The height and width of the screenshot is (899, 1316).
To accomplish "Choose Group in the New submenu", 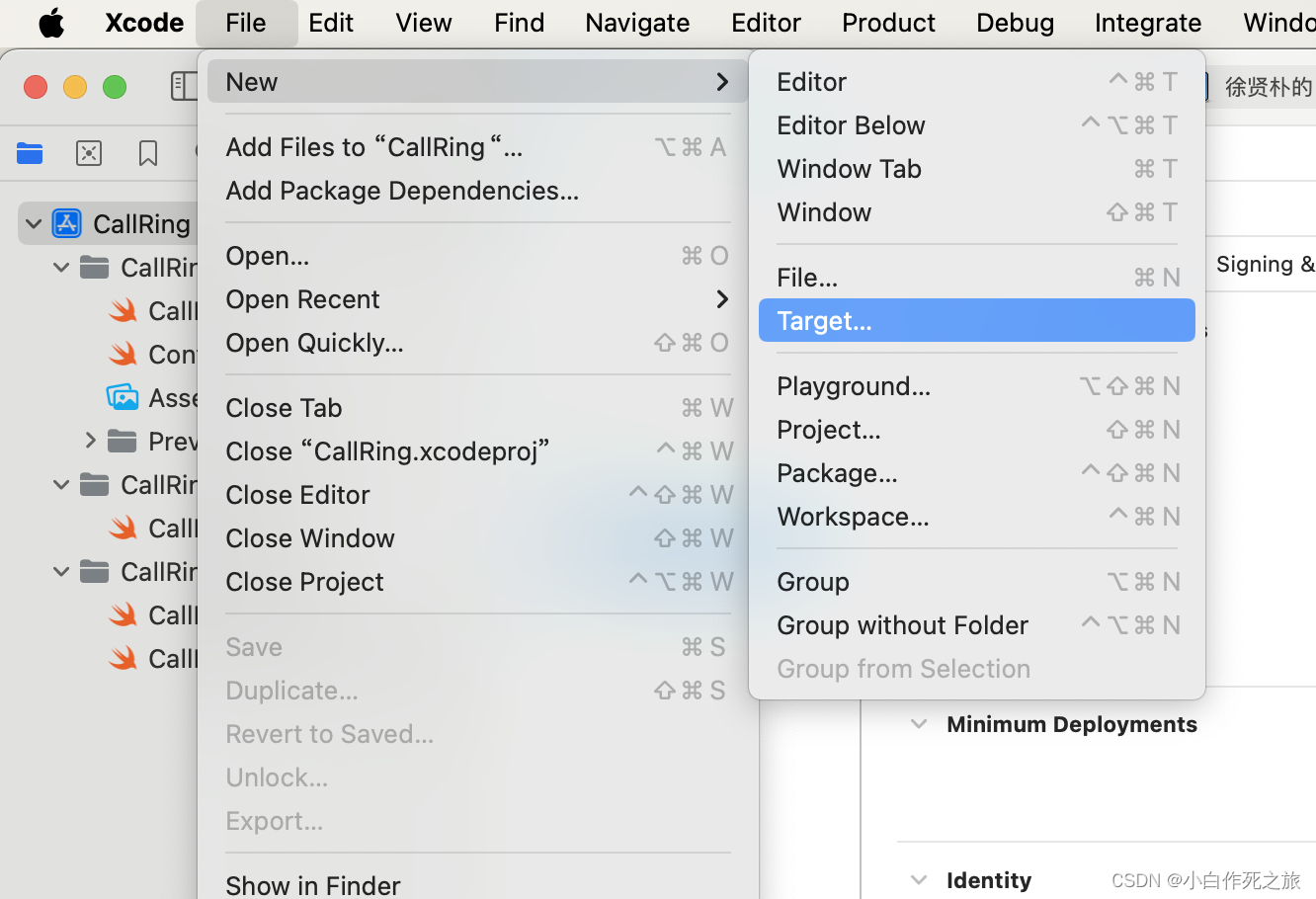I will point(977,582).
